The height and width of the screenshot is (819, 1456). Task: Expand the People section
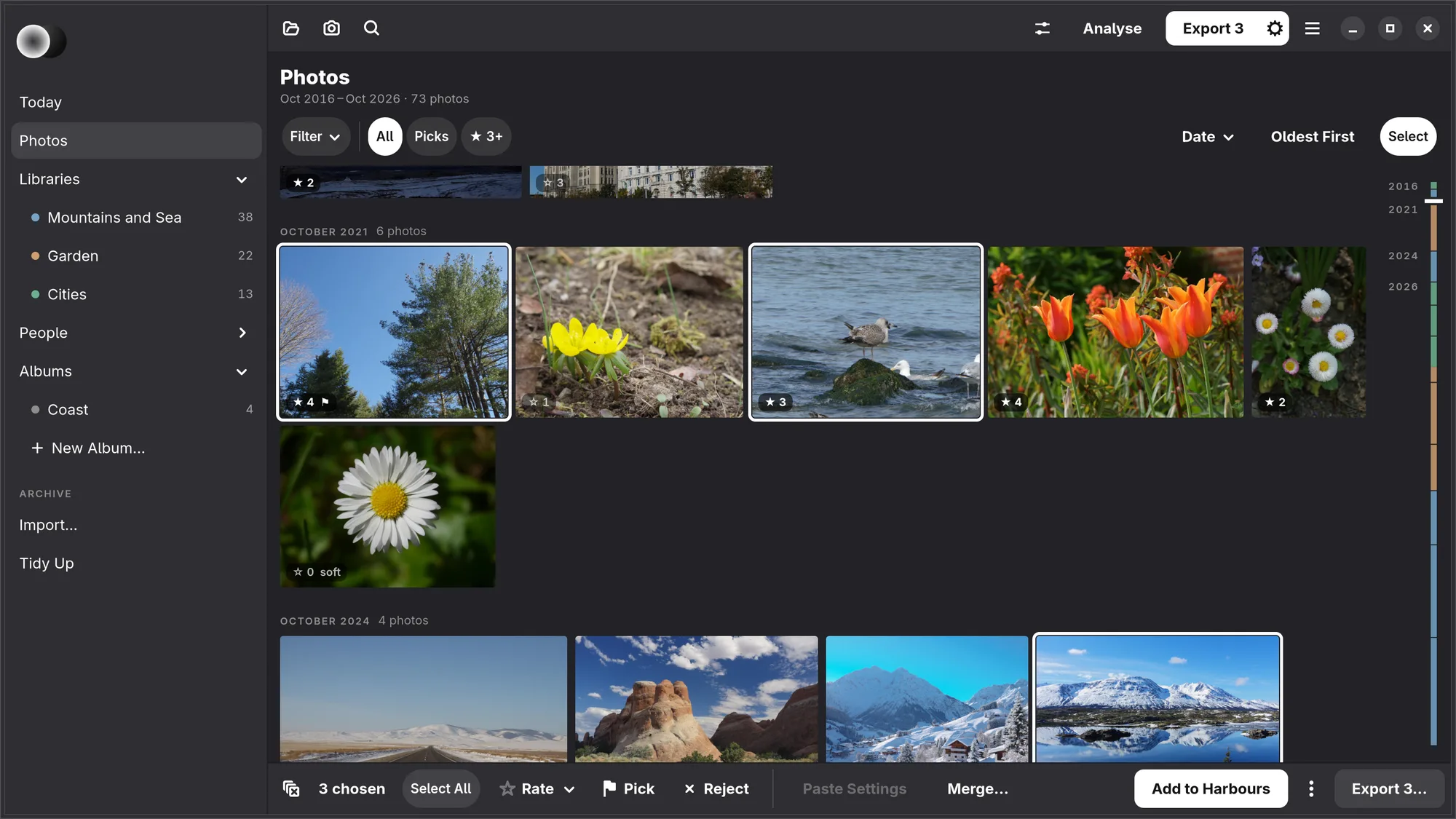(x=242, y=333)
